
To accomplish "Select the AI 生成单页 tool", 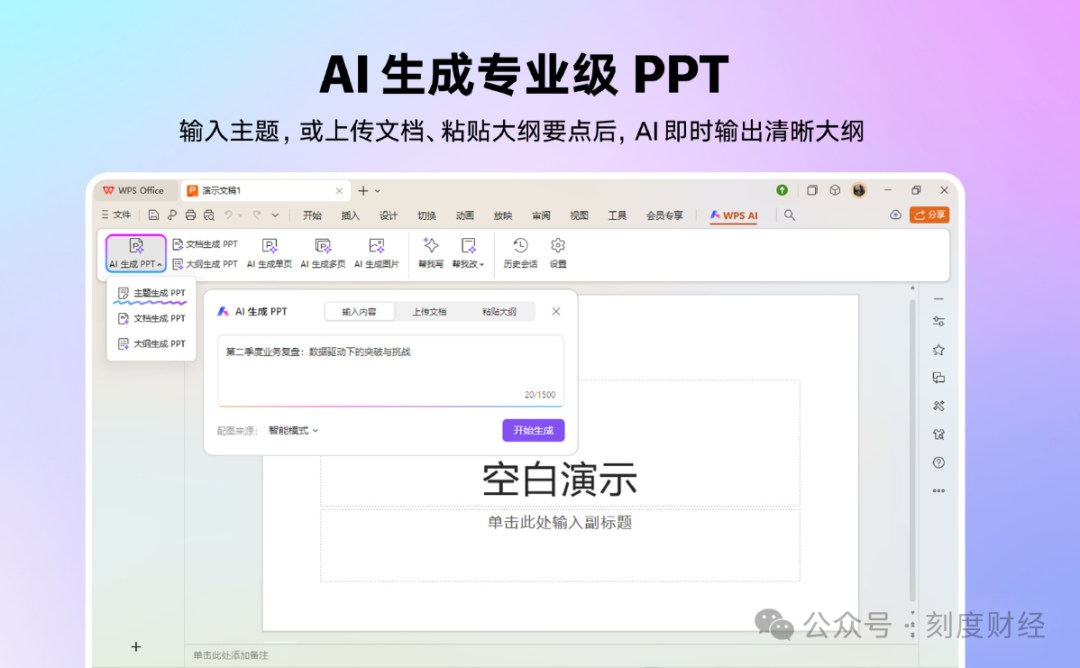I will (268, 252).
